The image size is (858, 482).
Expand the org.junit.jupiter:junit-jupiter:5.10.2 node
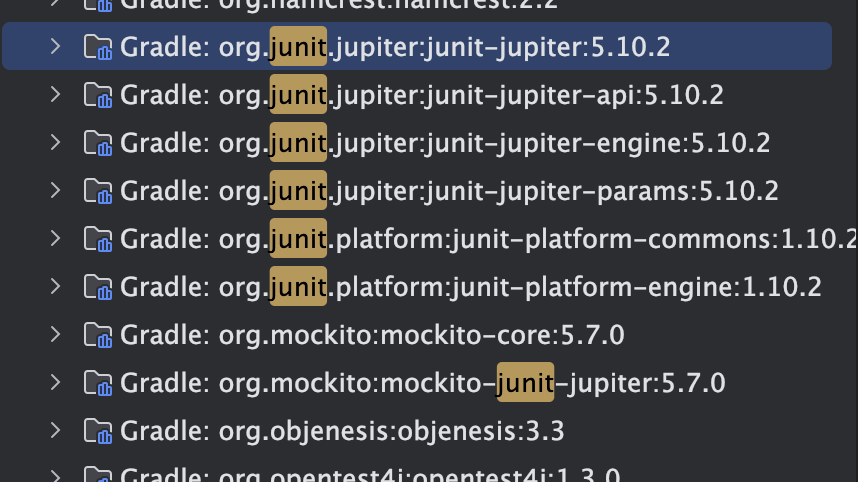click(x=55, y=47)
